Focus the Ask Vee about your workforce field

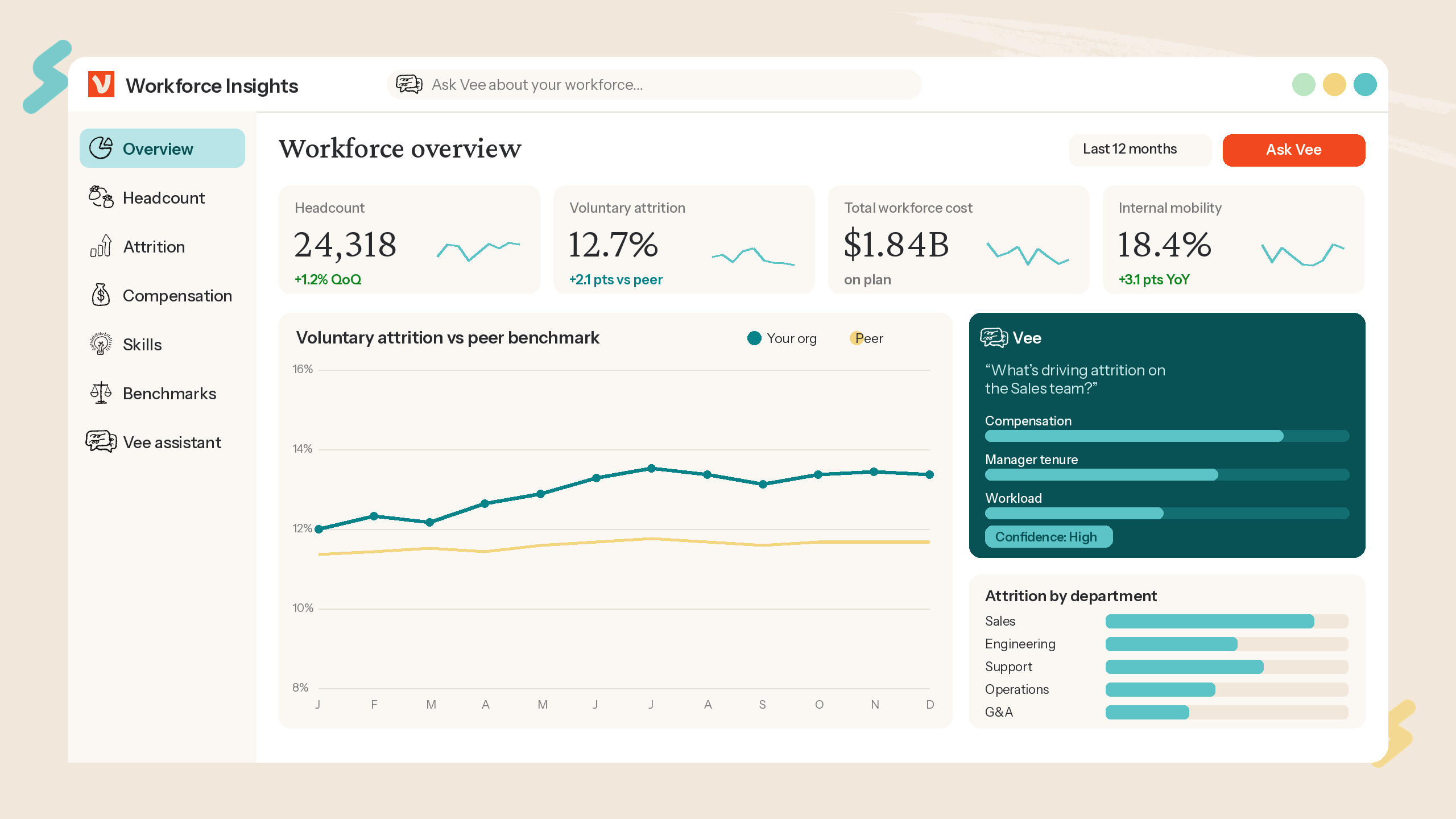click(x=654, y=85)
